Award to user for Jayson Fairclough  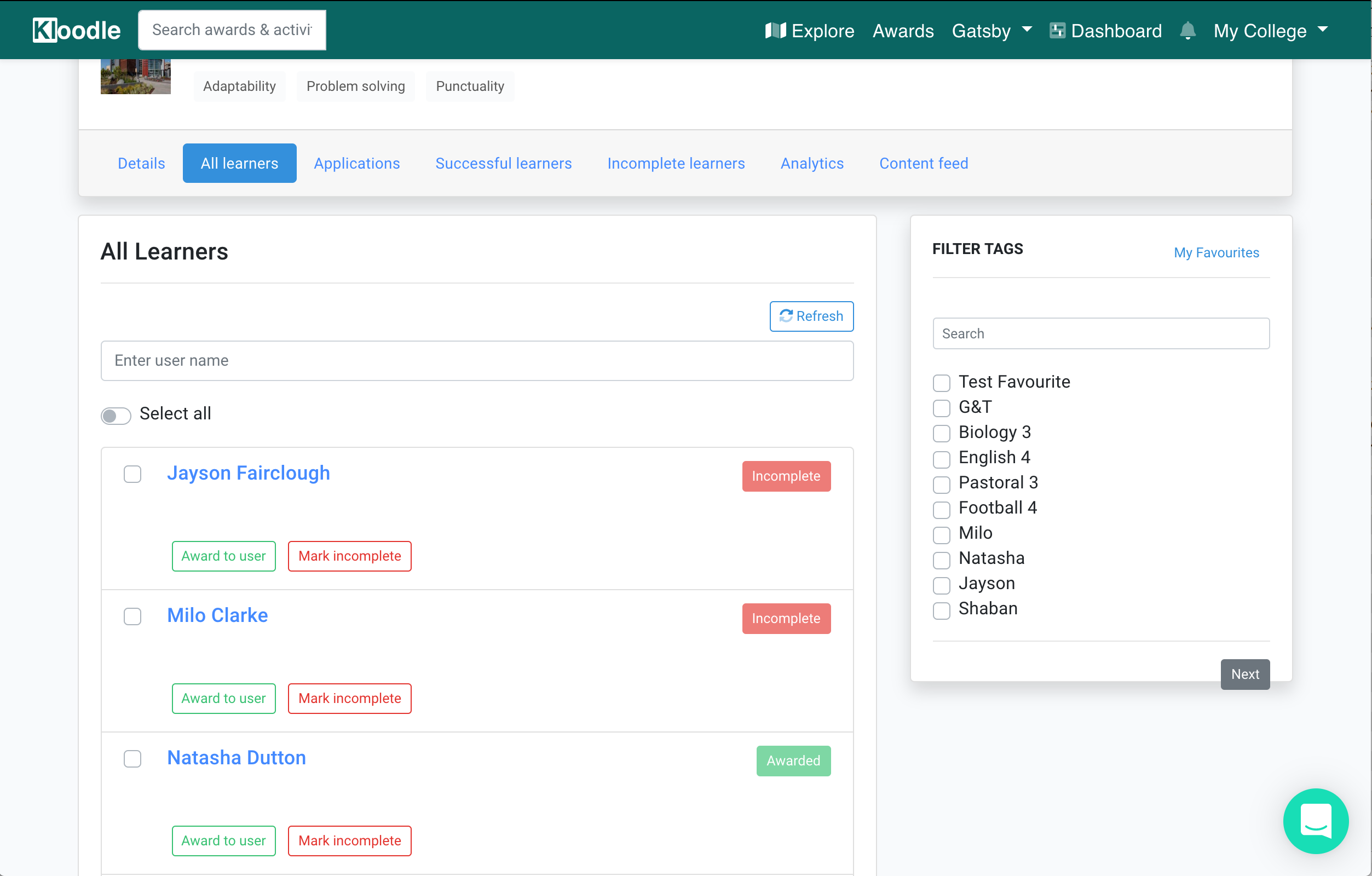click(223, 556)
